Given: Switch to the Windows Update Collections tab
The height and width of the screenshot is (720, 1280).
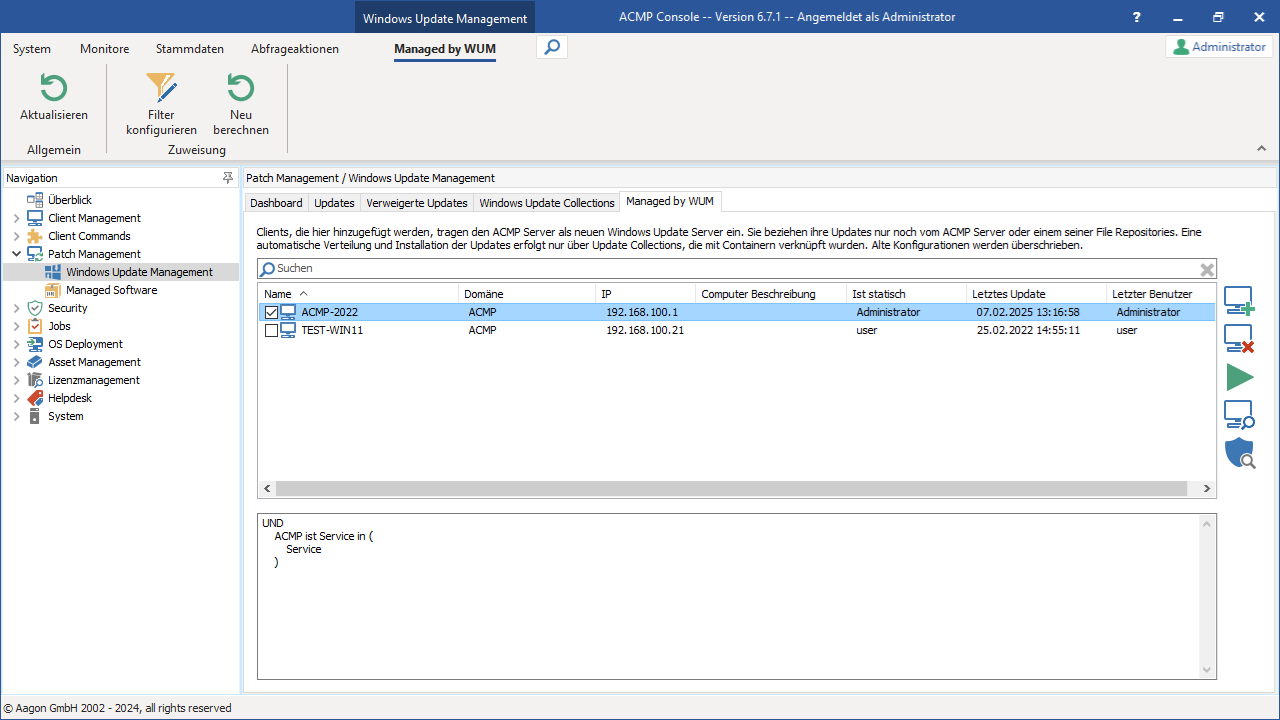Looking at the screenshot, I should [x=546, y=203].
